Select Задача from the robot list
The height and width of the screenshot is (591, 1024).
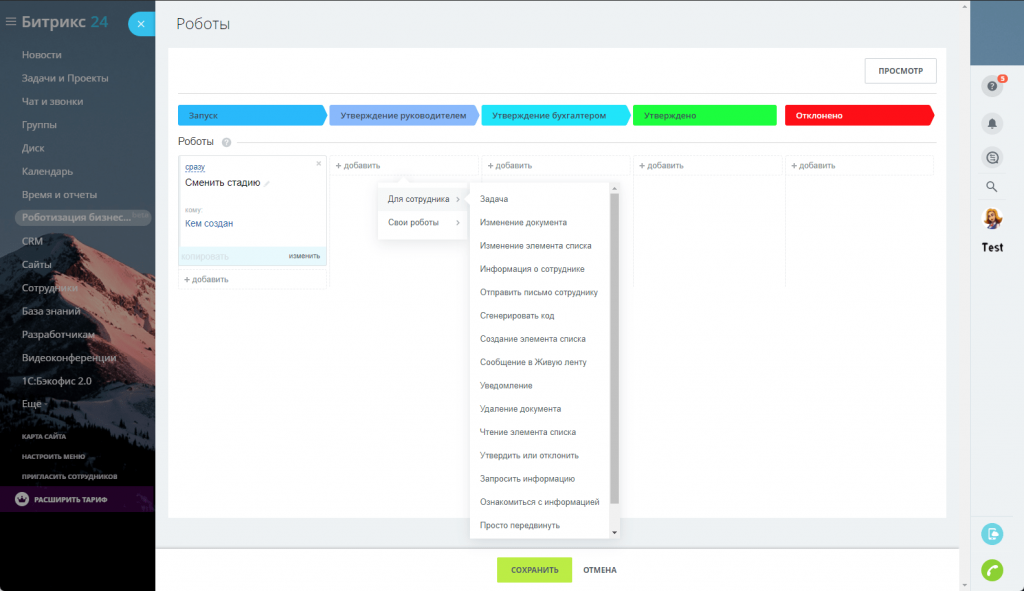(x=494, y=199)
